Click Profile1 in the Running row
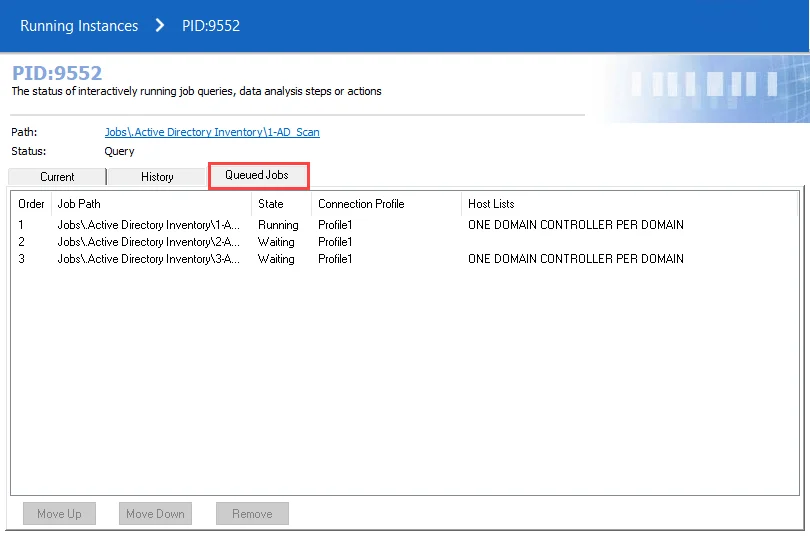Viewport: 810px width, 538px height. click(x=335, y=225)
